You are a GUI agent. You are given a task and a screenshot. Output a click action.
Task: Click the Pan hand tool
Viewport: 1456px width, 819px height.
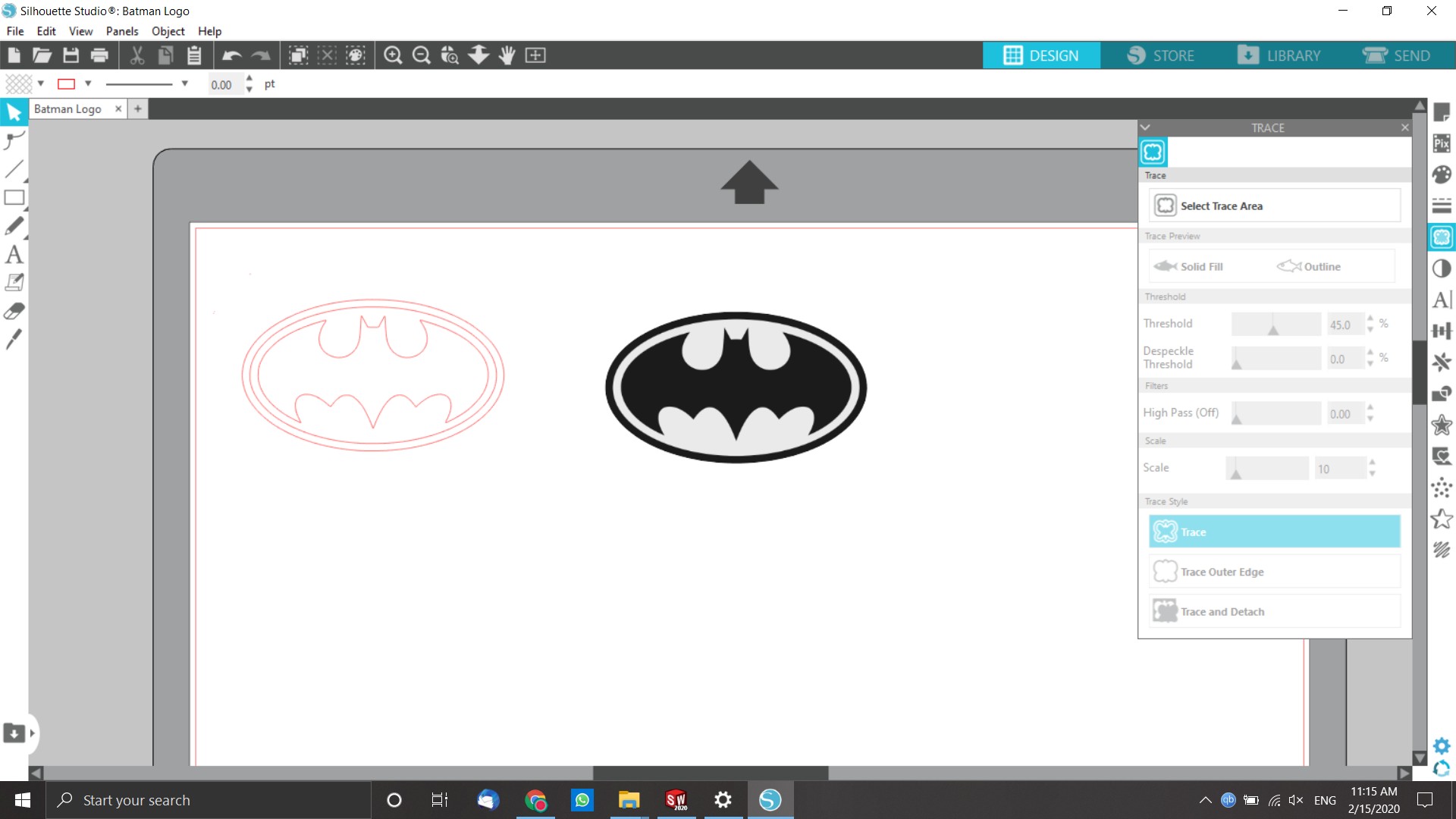pos(507,55)
